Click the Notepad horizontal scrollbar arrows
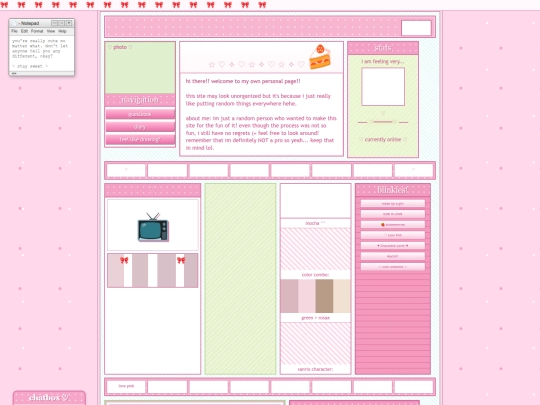Screen dimensions: 540x405 (x=14, y=73)
